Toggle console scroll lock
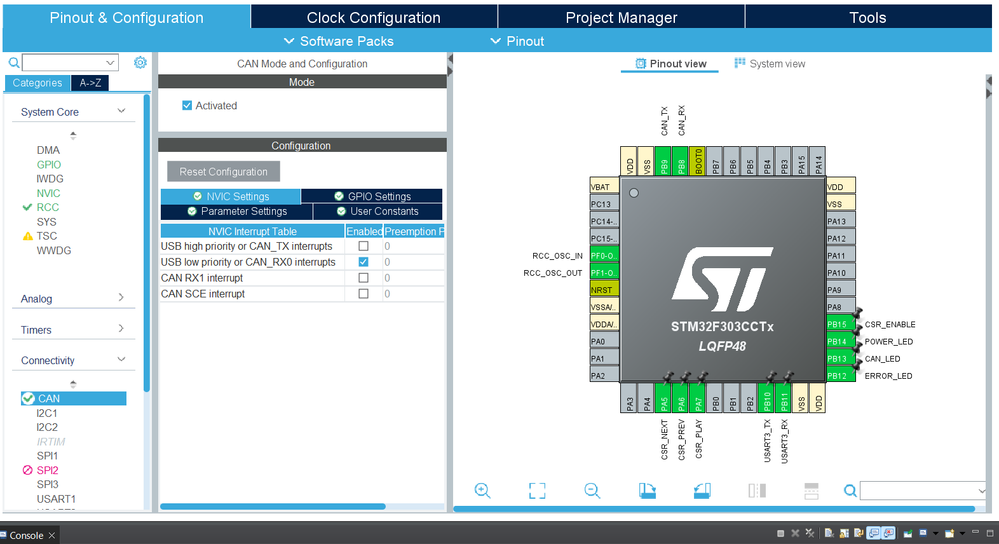The image size is (999, 544). pos(844,533)
